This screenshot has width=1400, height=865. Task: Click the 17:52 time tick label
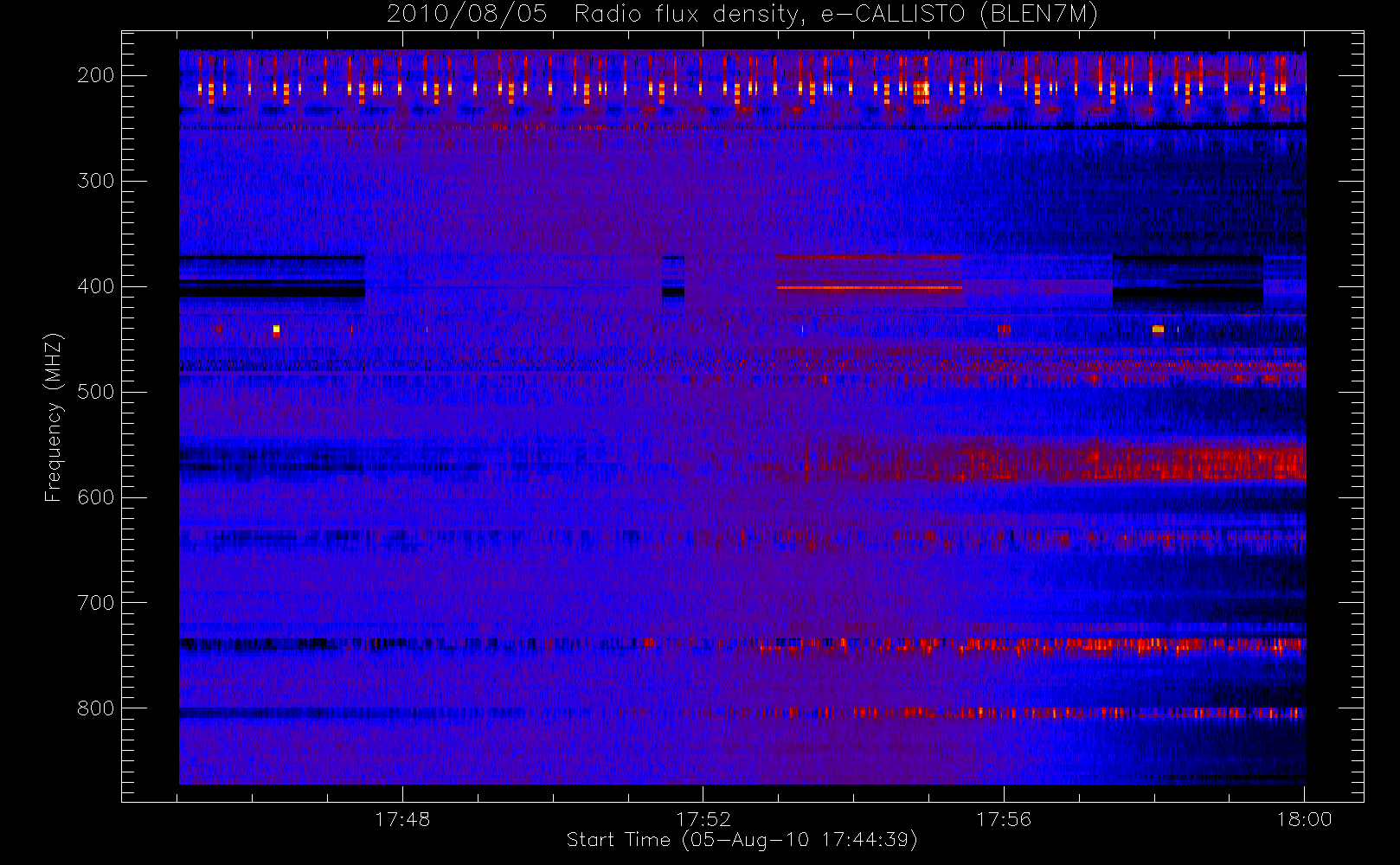point(703,819)
